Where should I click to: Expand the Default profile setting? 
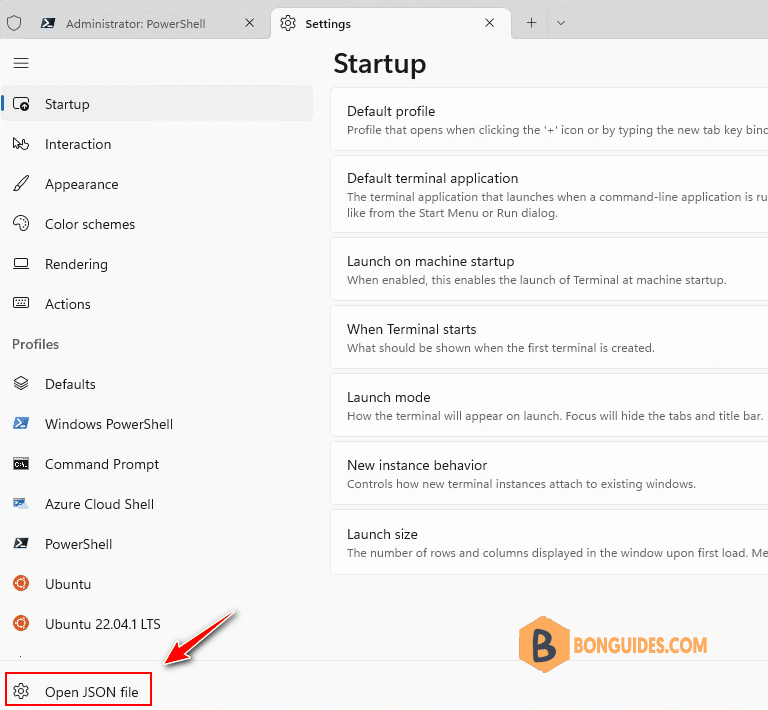pos(549,119)
